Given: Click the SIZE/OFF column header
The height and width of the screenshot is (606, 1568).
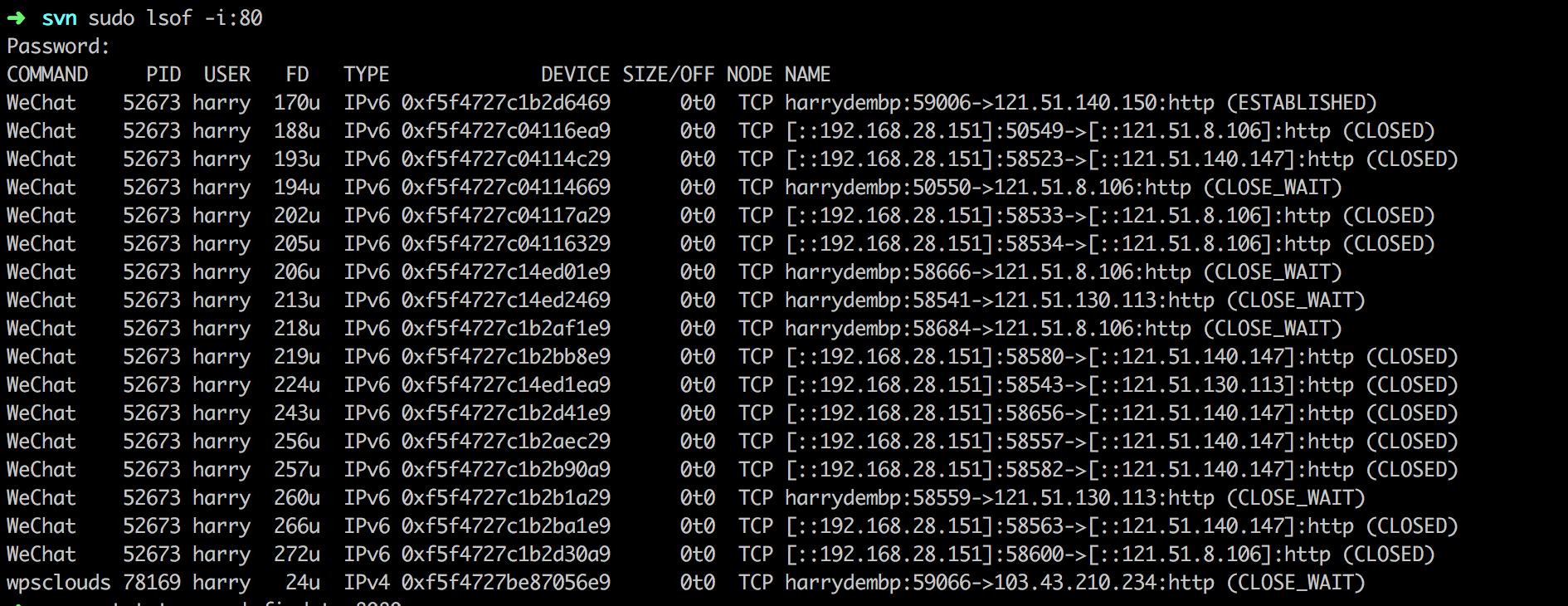Looking at the screenshot, I should click(668, 75).
